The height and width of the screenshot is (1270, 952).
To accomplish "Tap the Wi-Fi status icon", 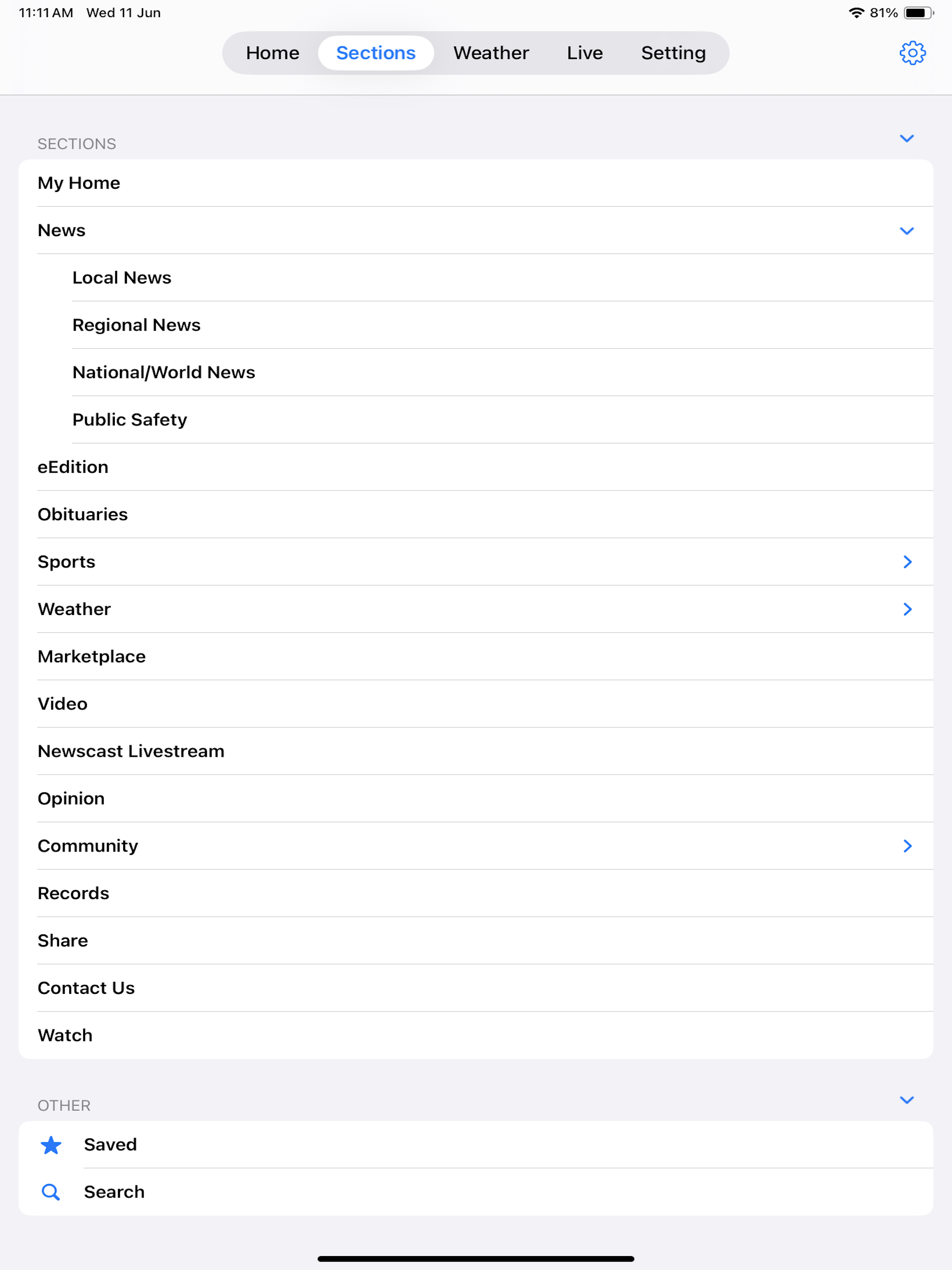I will (856, 13).
